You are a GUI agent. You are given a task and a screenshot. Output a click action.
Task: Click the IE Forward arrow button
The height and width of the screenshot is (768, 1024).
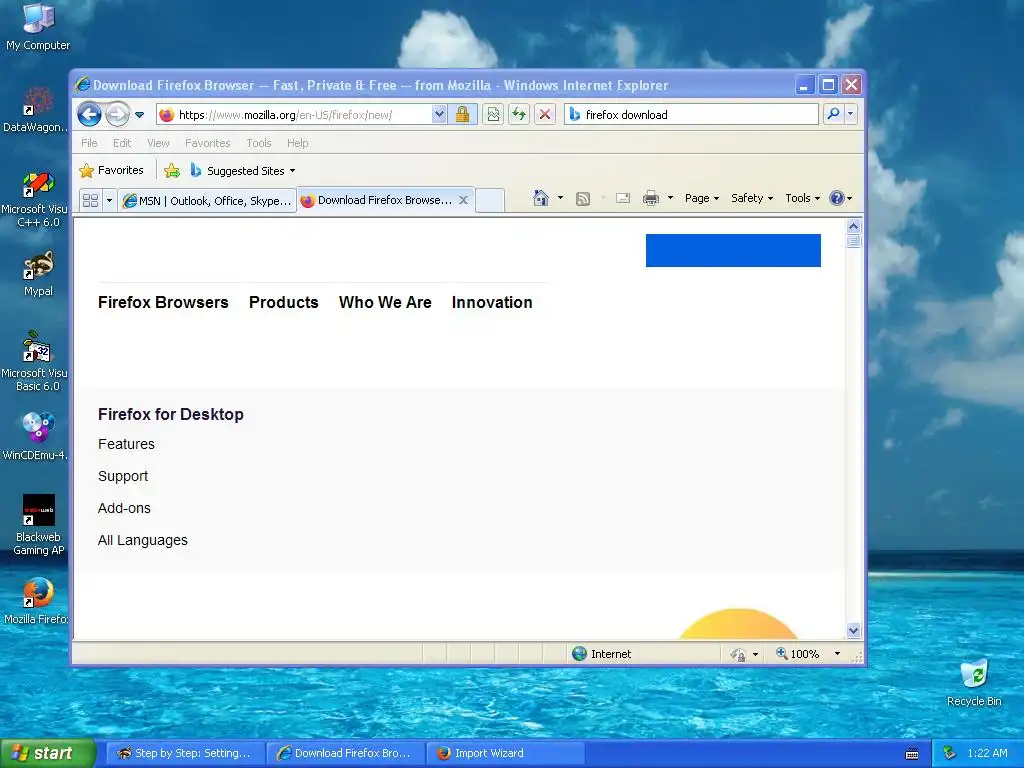[x=118, y=115]
